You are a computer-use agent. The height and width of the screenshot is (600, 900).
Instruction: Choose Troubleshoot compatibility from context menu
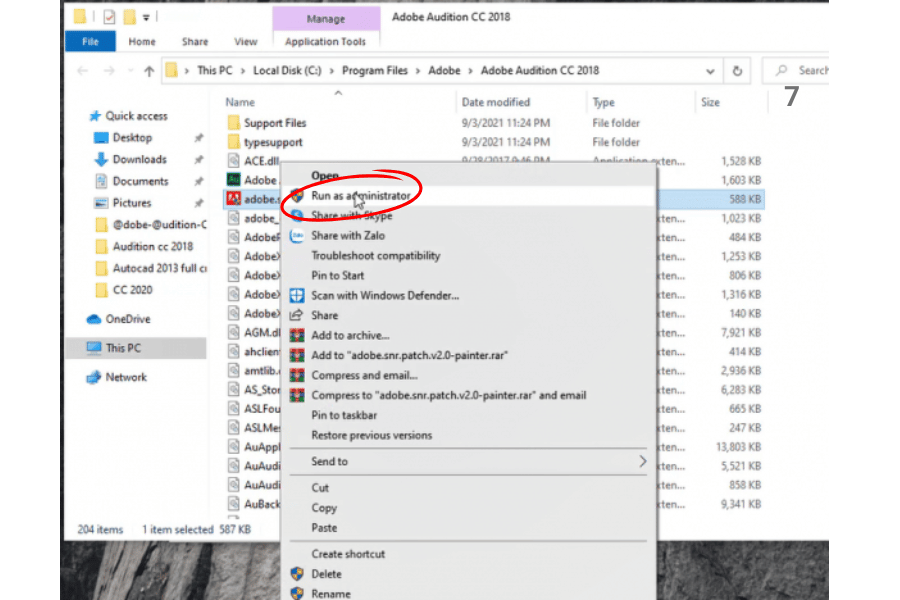(375, 256)
